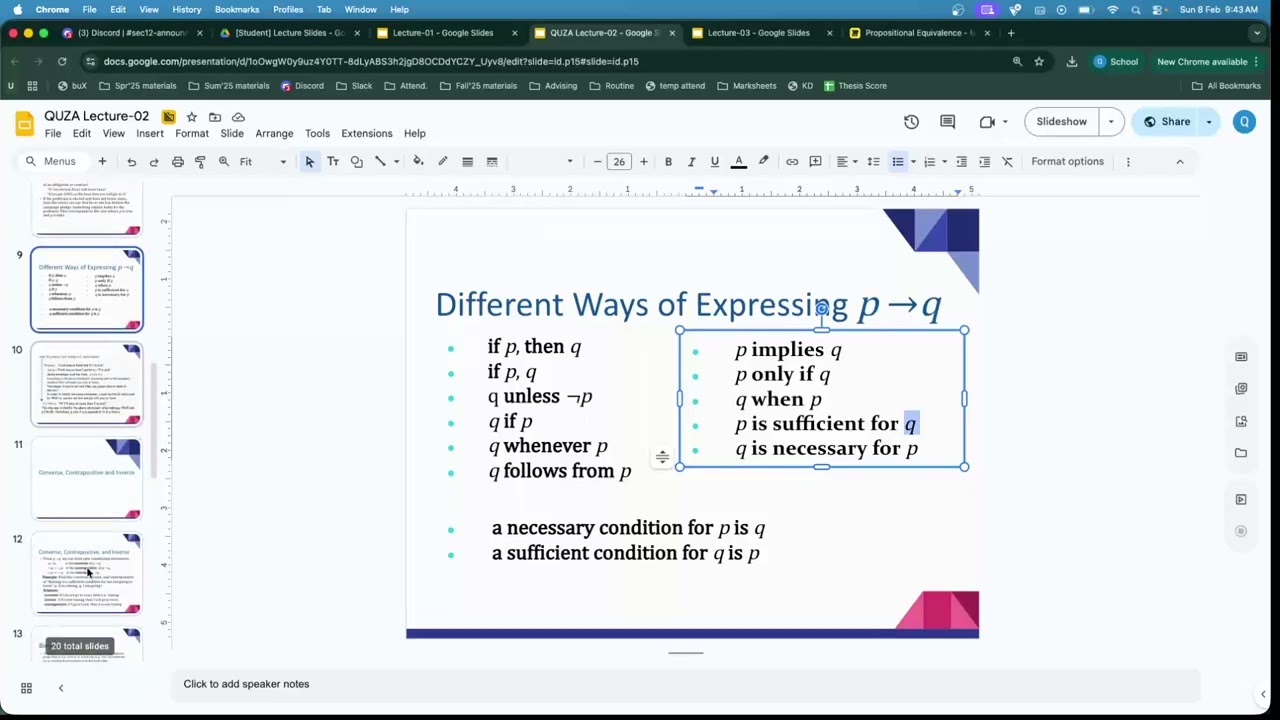
Task: Open the Insert menu
Action: (150, 133)
